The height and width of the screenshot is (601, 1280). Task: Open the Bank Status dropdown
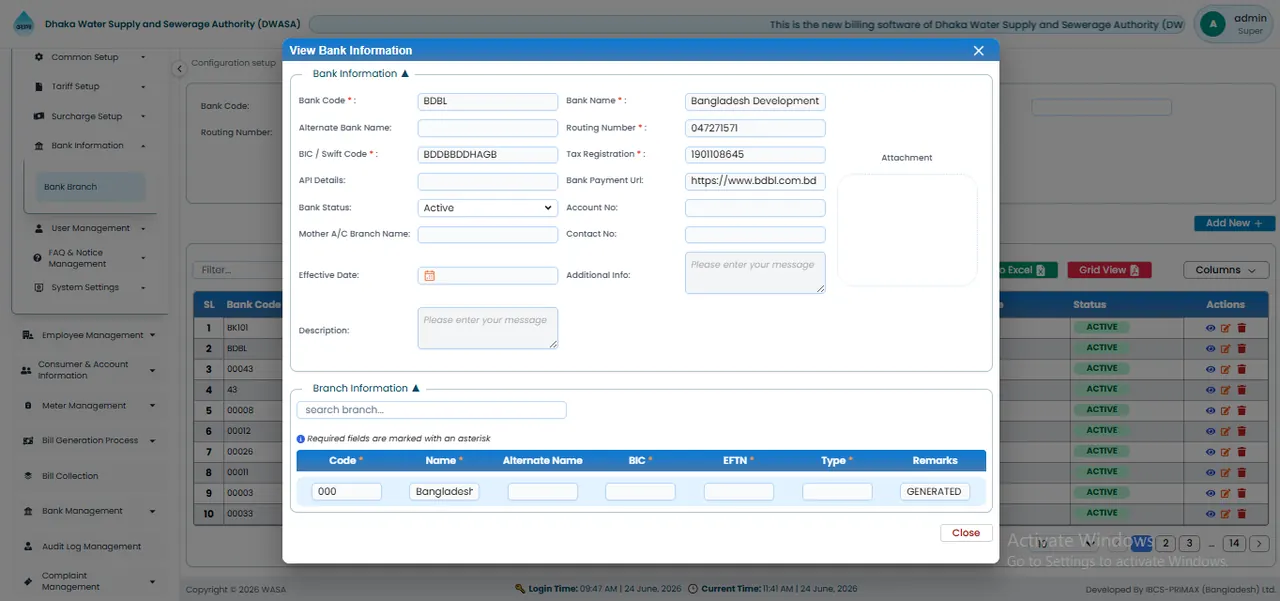488,208
